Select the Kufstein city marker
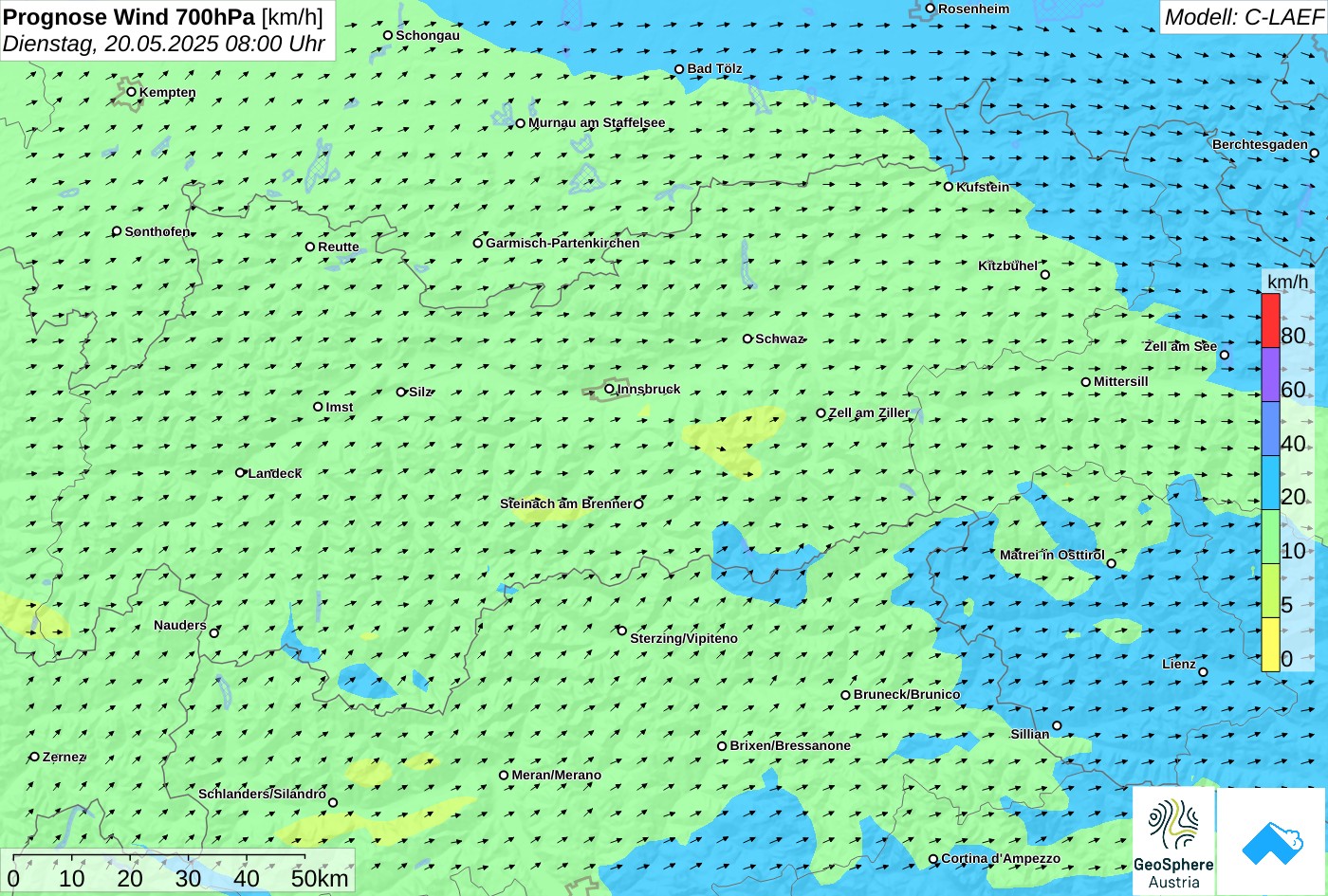1328x896 pixels. [948, 187]
